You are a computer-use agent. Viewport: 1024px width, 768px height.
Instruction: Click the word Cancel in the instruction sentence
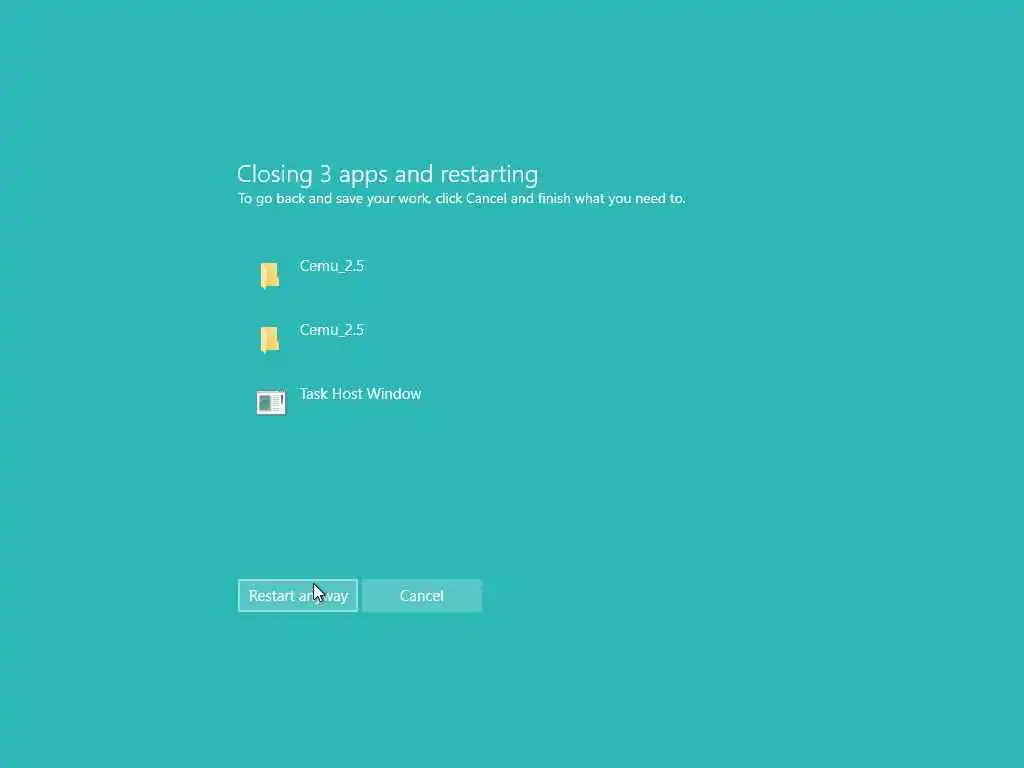tap(486, 199)
